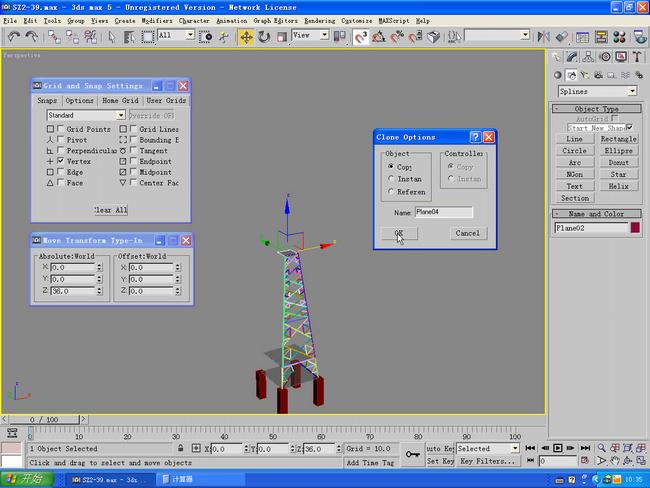Select Reference radio in Clone Options
The image size is (650, 488).
[391, 192]
